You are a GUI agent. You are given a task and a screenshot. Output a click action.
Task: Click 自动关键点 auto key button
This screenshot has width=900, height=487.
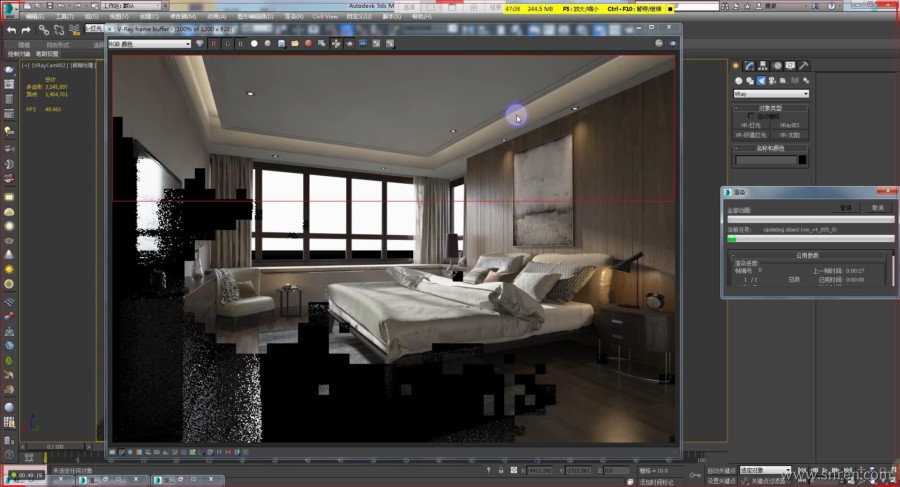click(721, 470)
